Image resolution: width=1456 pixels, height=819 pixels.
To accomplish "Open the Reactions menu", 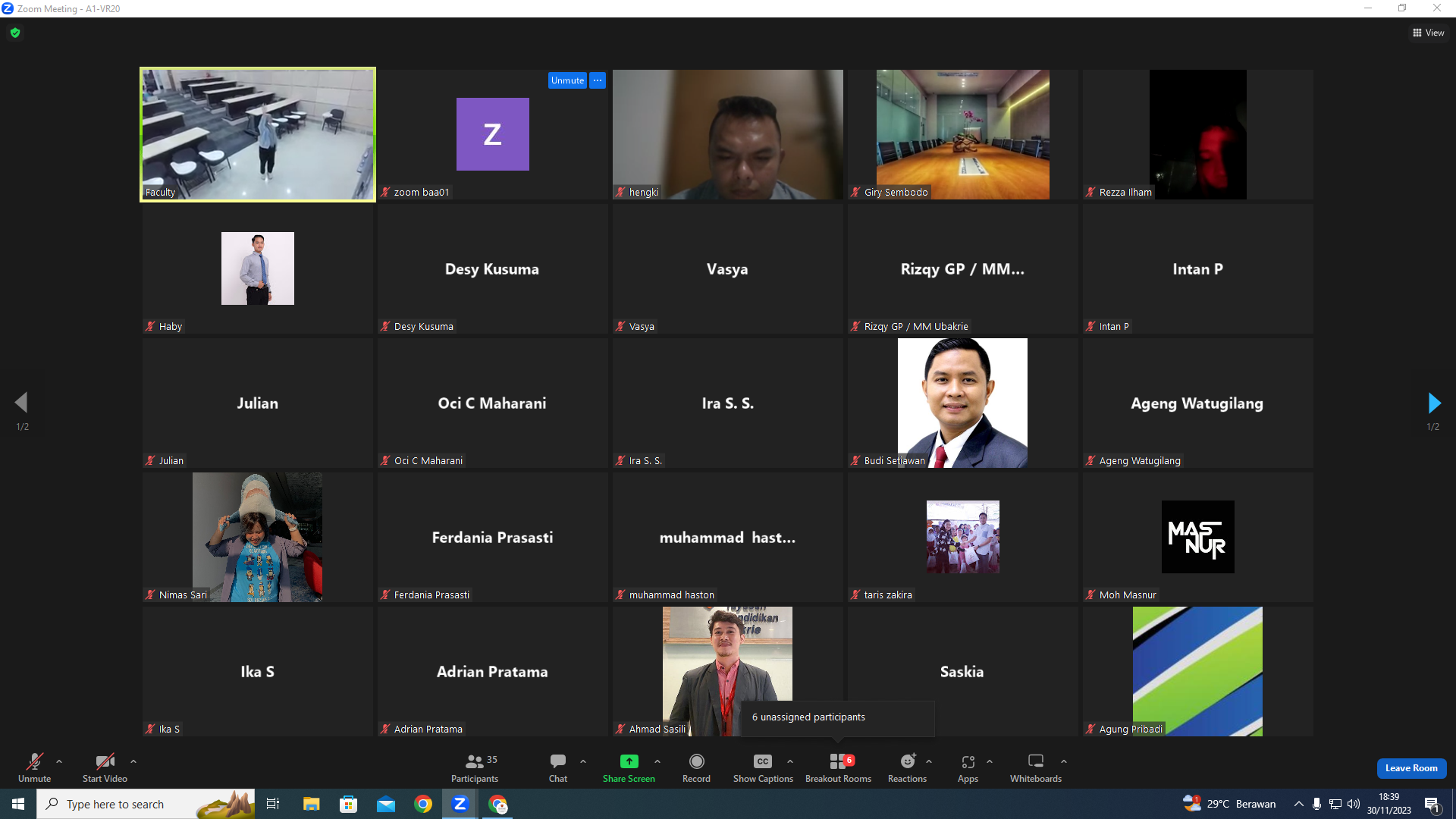I will click(908, 767).
